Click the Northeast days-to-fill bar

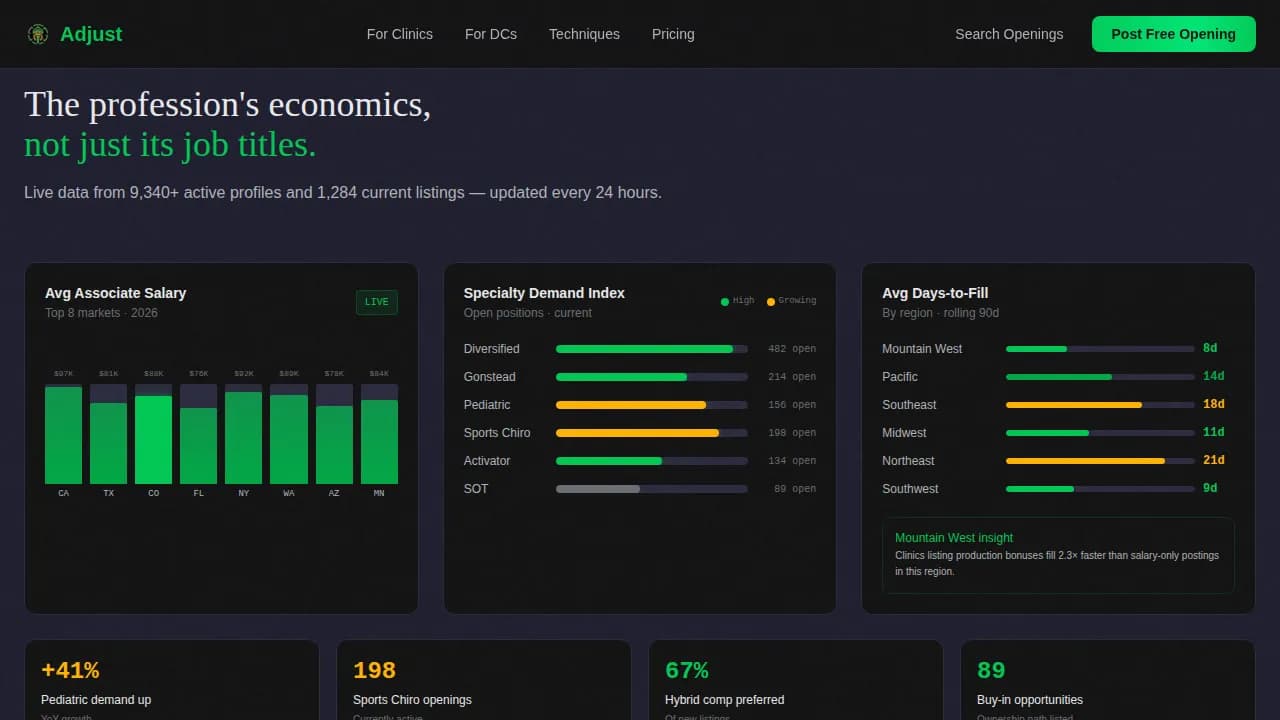[x=1099, y=461]
